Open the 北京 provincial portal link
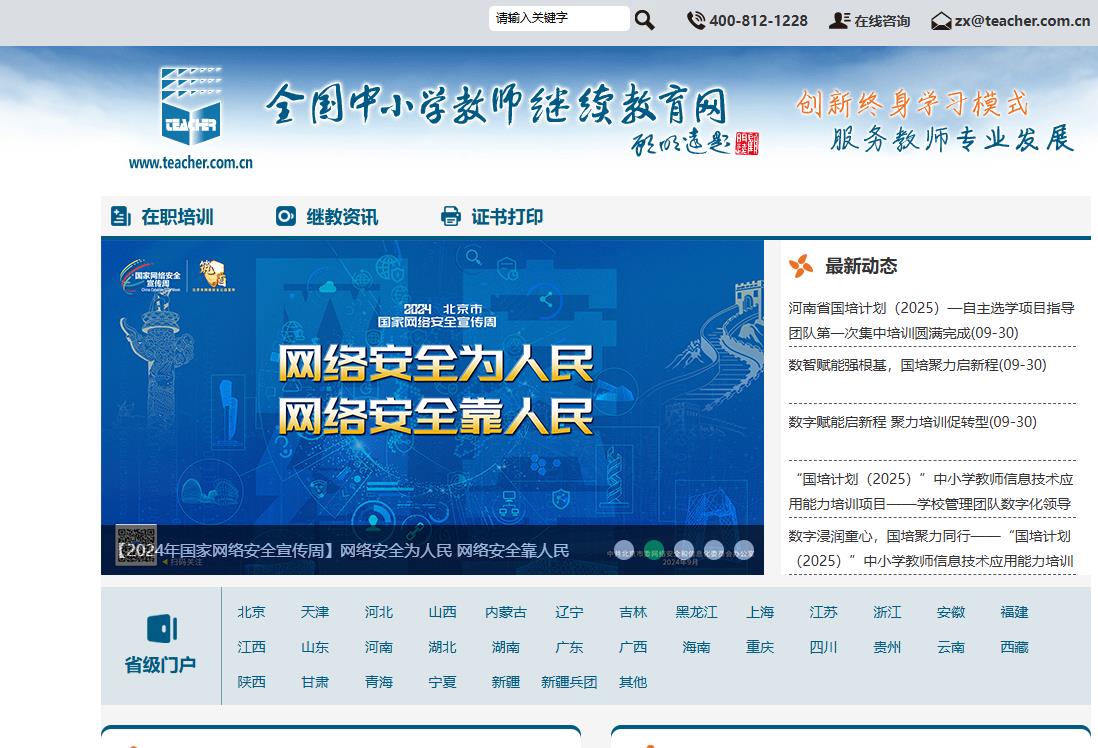This screenshot has width=1098, height=748. pyautogui.click(x=252, y=612)
